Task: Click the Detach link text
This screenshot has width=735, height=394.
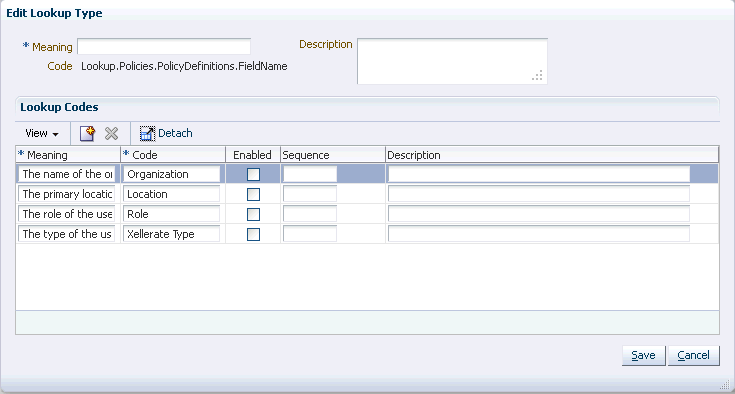Action: pyautogui.click(x=175, y=134)
